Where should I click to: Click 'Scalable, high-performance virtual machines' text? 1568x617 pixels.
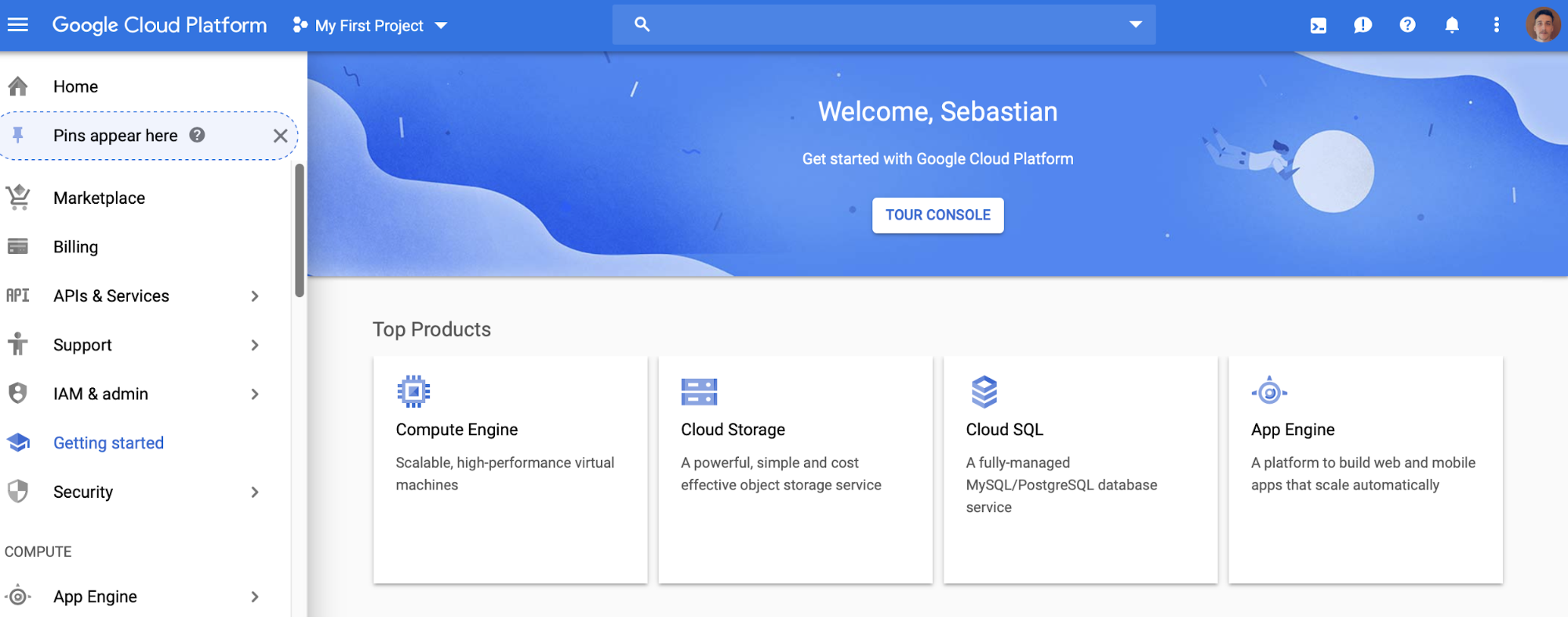(504, 474)
